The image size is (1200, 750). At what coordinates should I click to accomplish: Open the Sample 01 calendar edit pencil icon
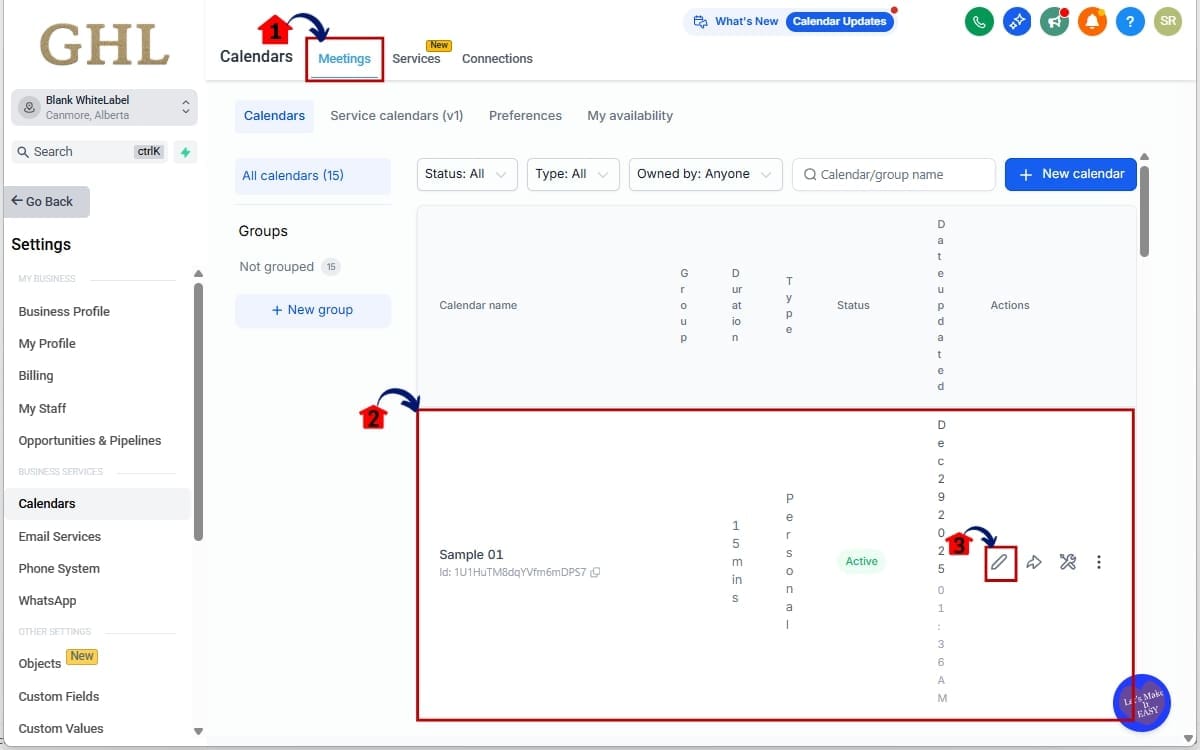point(1000,561)
